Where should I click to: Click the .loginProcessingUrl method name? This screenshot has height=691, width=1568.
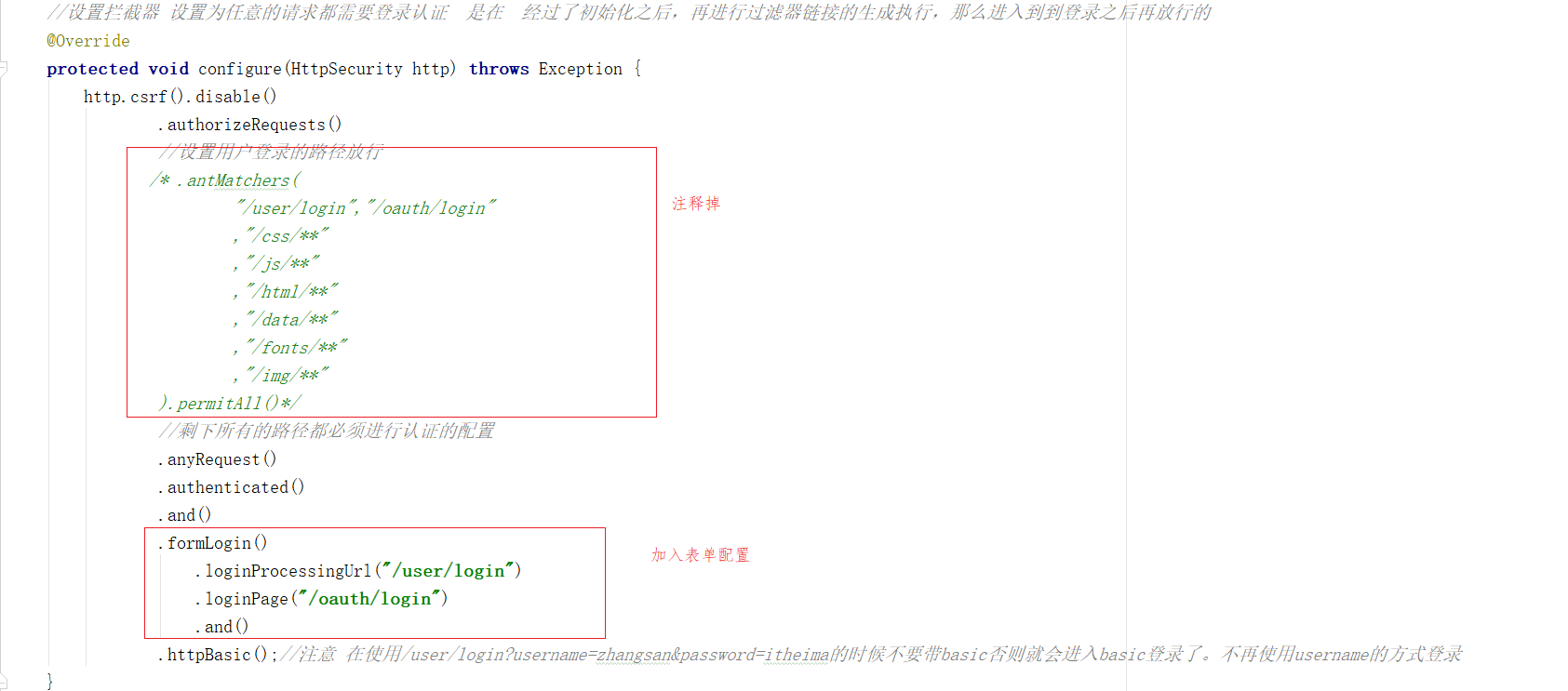click(x=284, y=571)
